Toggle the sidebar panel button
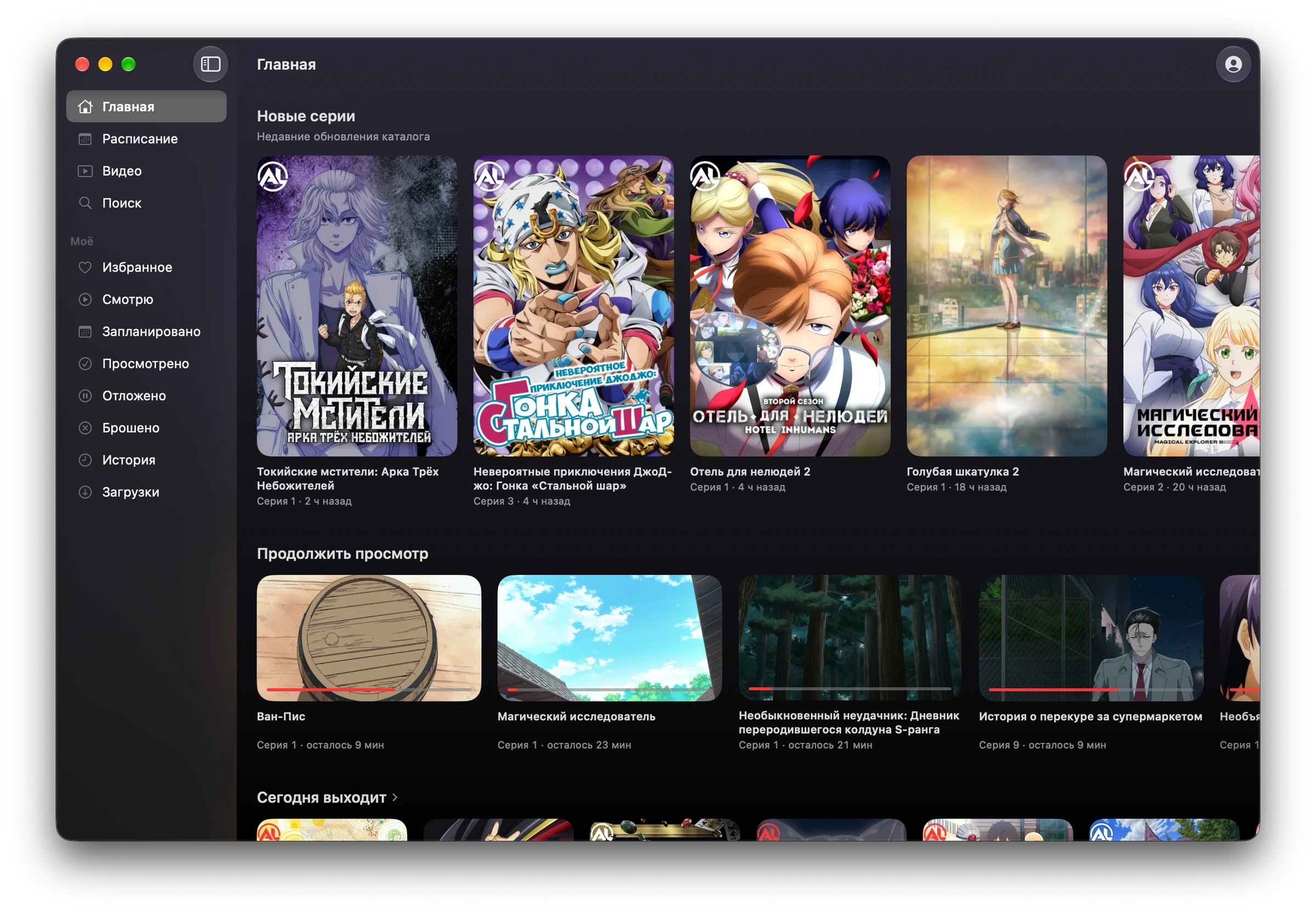Image resolution: width=1316 pixels, height=915 pixels. click(x=210, y=64)
